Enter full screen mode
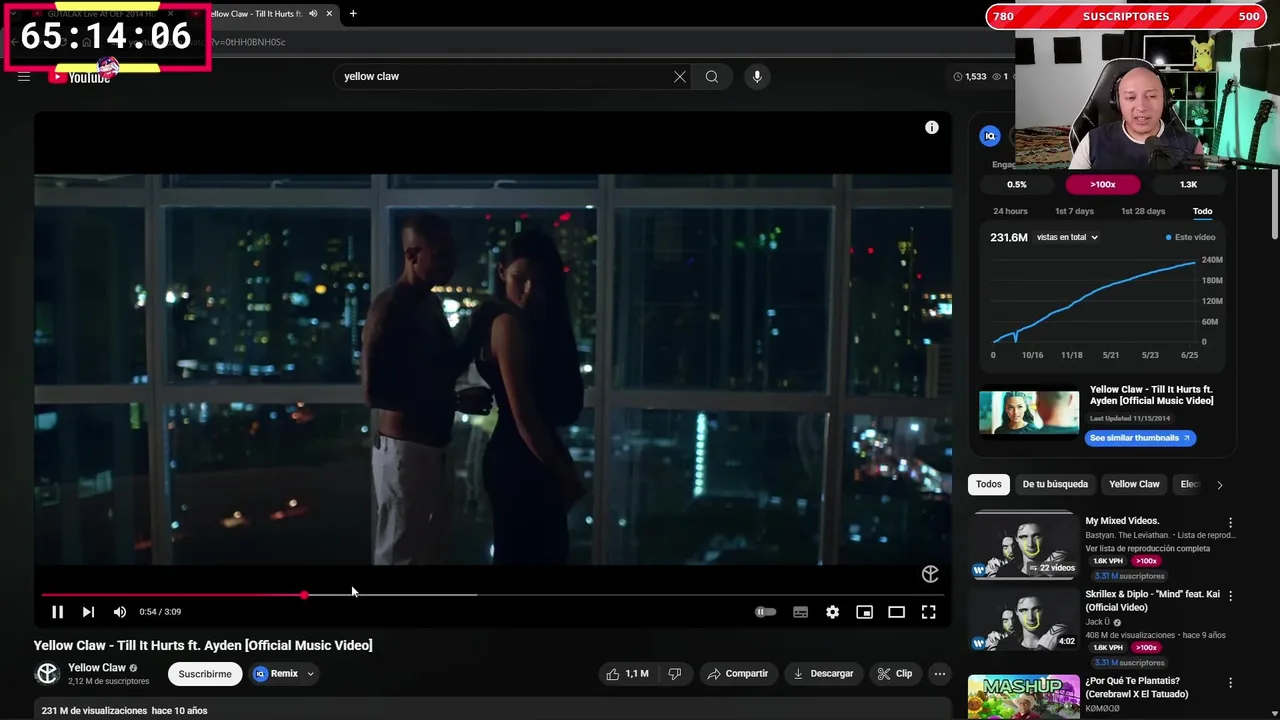1280x720 pixels. [x=928, y=612]
